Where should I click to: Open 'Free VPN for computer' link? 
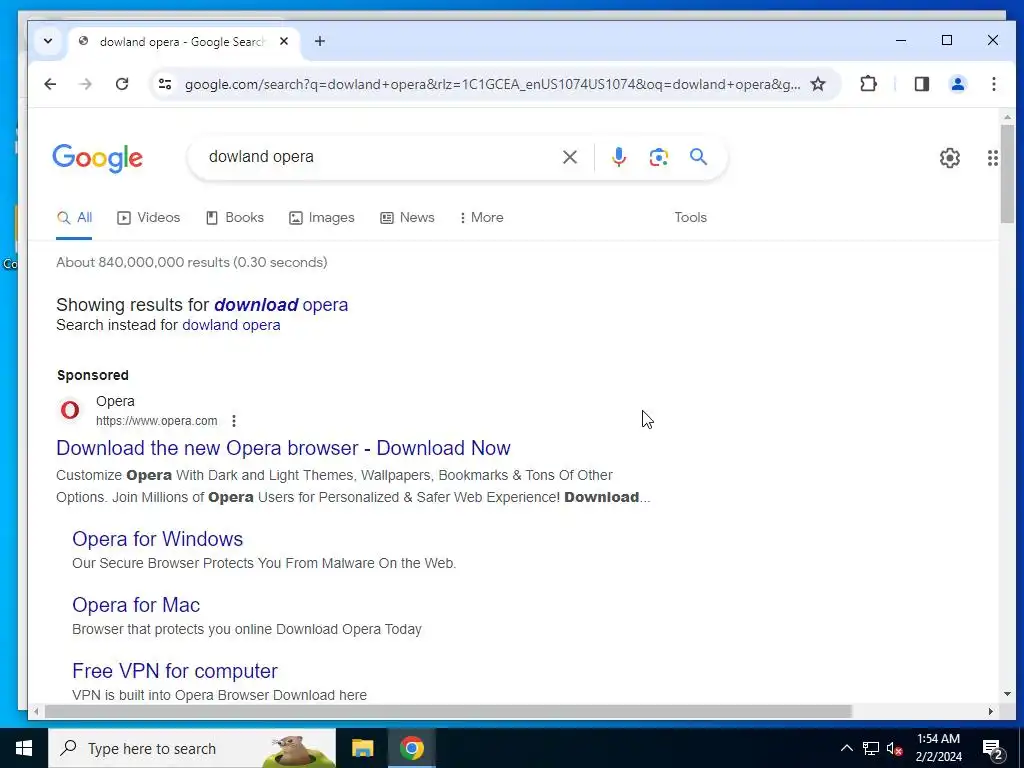[x=174, y=671]
